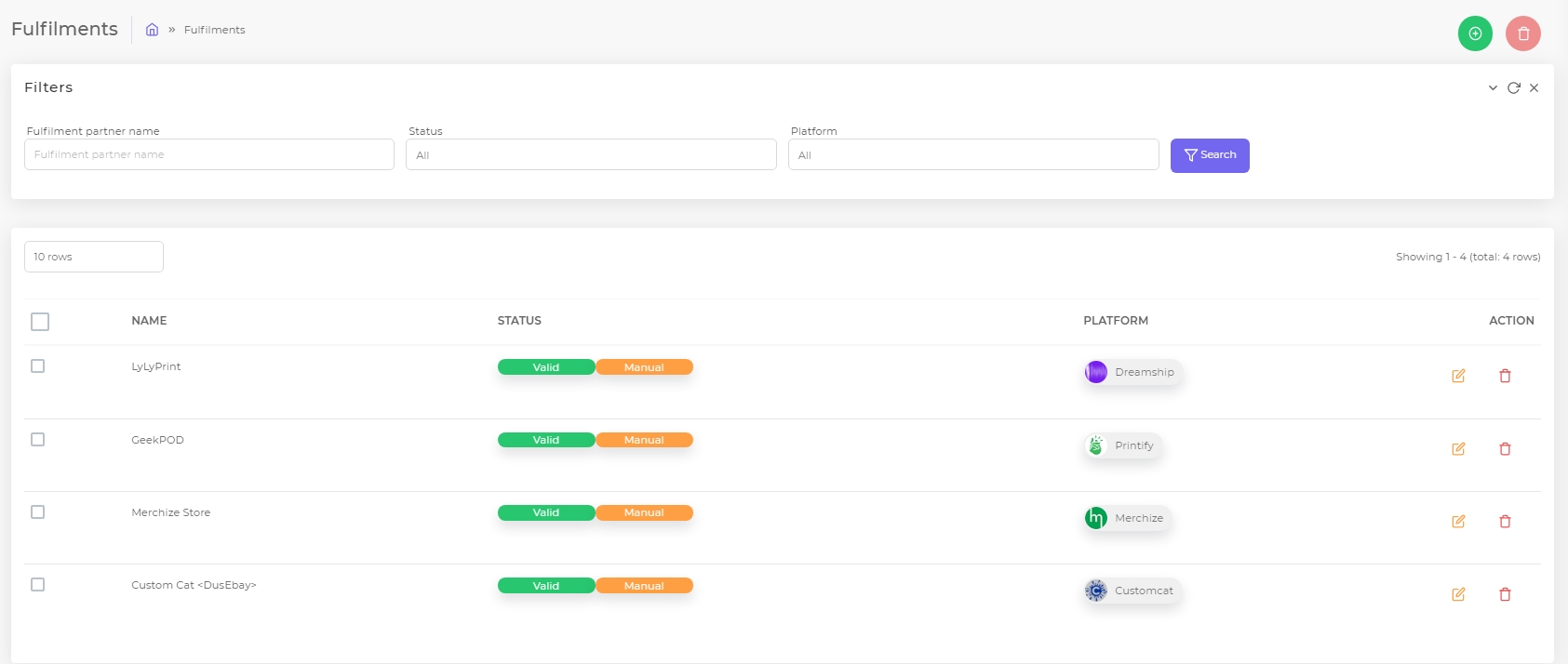
Task: Select the LyLyPrint row checkbox
Action: 38,366
